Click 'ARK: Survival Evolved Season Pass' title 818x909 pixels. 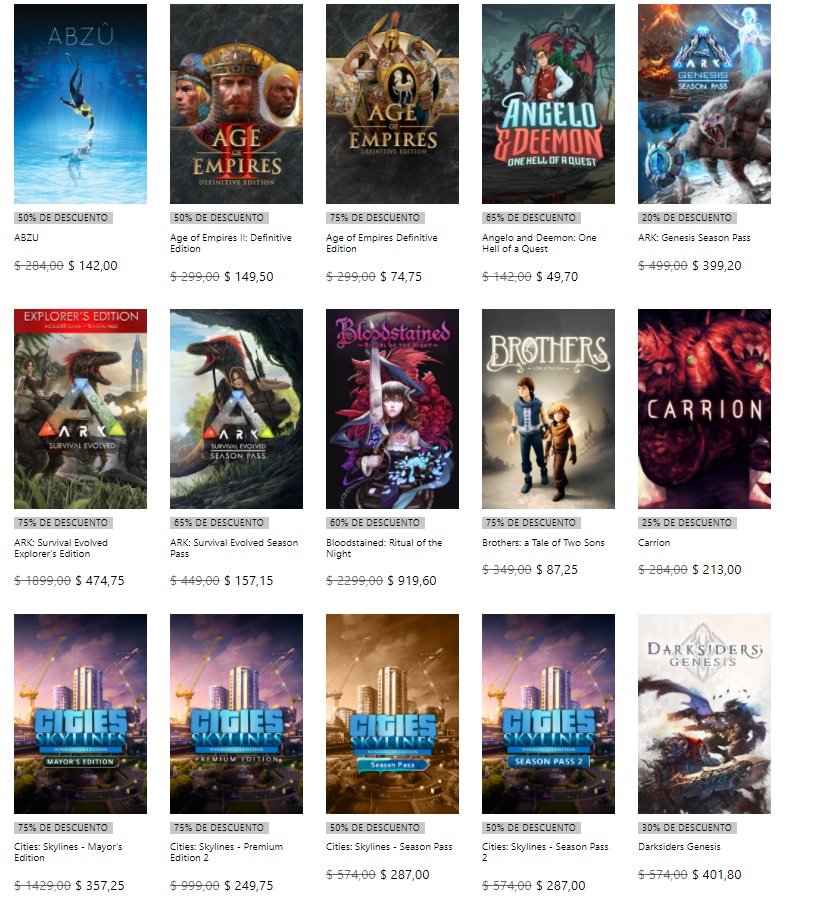[234, 548]
